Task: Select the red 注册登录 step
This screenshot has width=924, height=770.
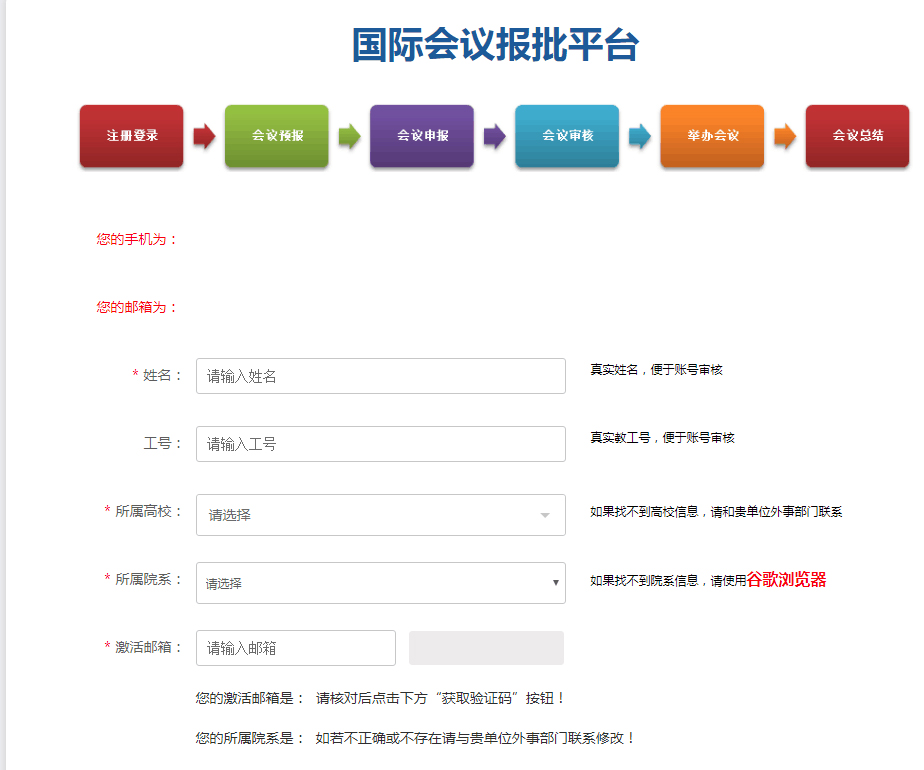Action: tap(131, 136)
